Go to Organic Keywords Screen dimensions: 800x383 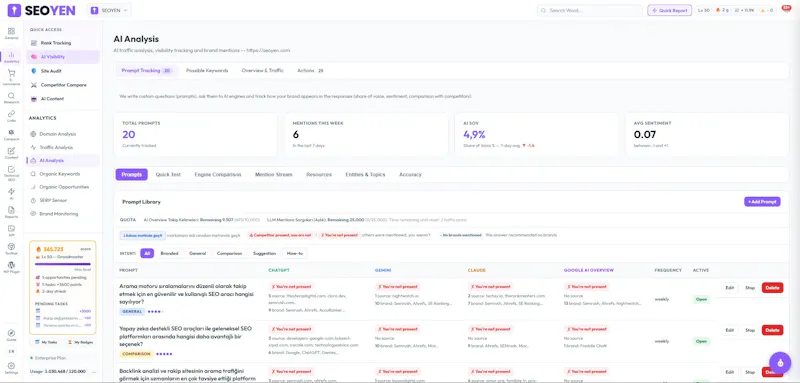(x=63, y=173)
